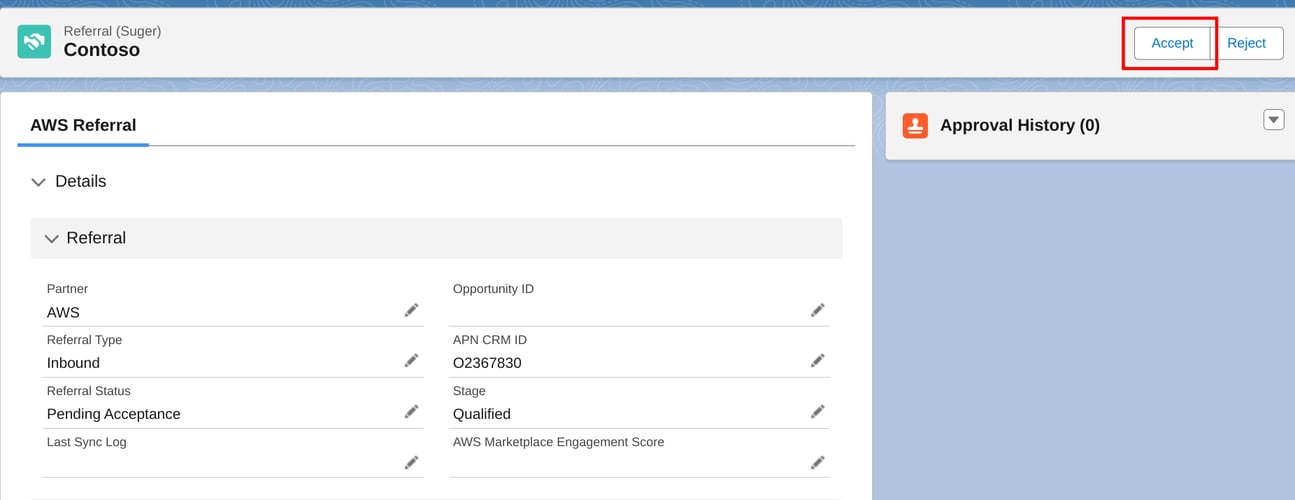Image resolution: width=1295 pixels, height=500 pixels.
Task: Edit the APN CRM ID pencil icon
Action: (x=818, y=360)
